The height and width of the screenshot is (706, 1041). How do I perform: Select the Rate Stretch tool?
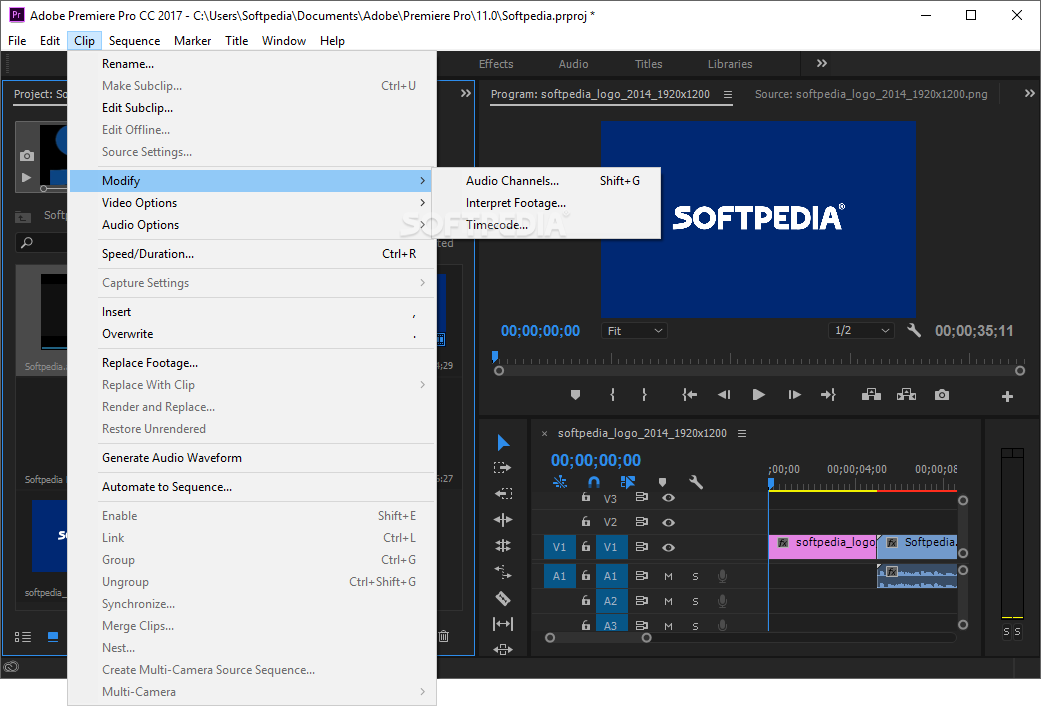(x=503, y=571)
